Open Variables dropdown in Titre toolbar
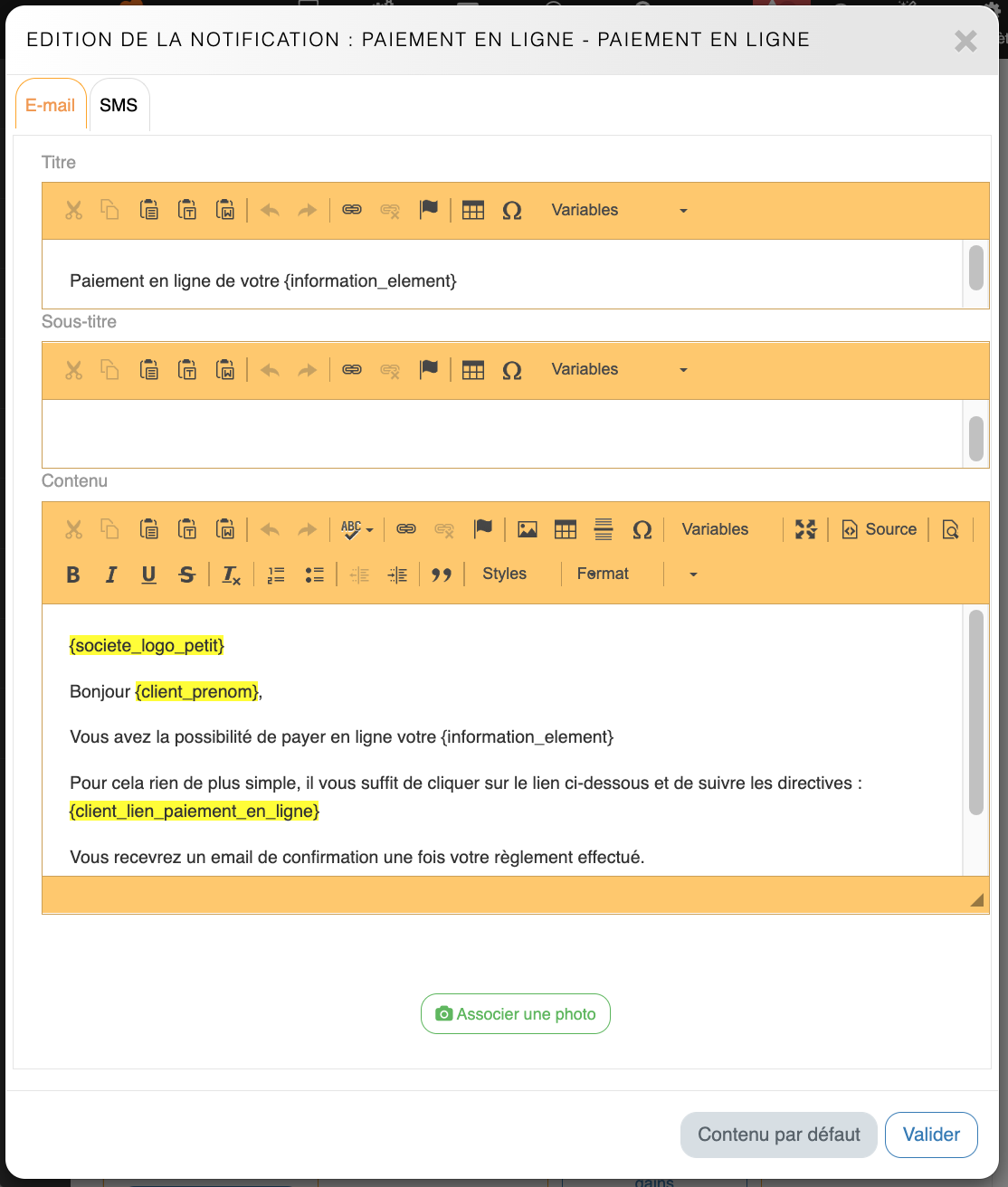The image size is (1008, 1187). (619, 210)
